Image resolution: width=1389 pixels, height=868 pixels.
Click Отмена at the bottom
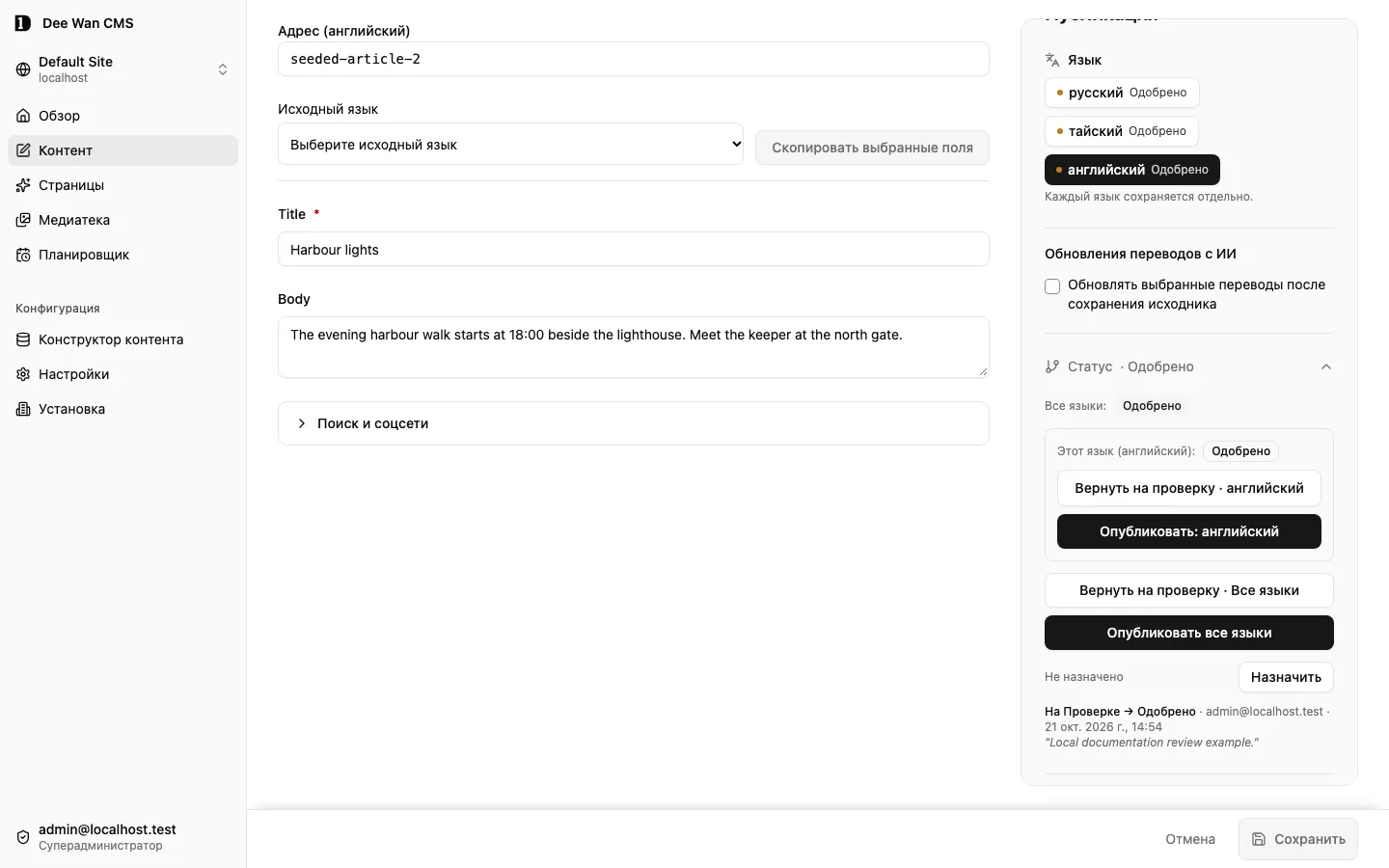pyautogui.click(x=1190, y=839)
